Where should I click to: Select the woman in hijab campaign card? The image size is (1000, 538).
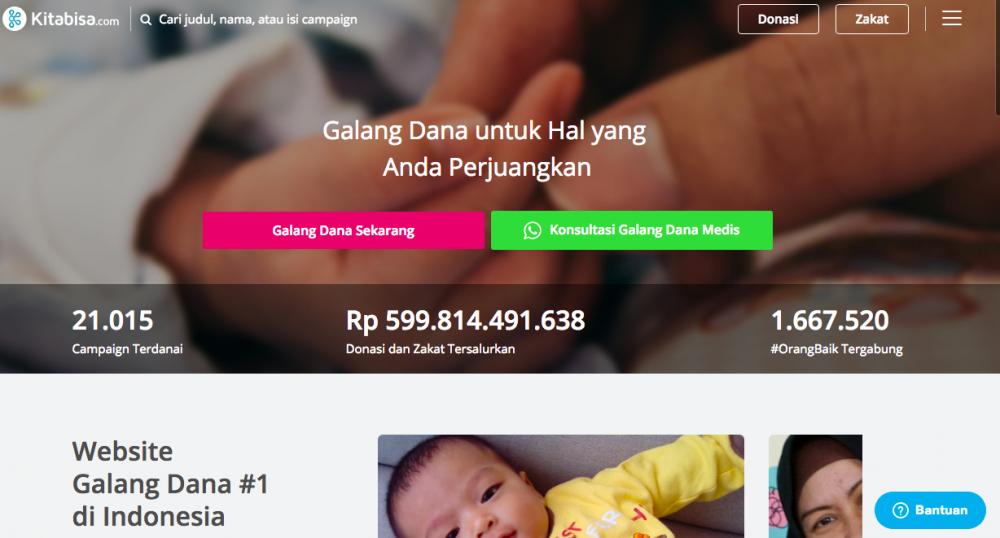(815, 486)
